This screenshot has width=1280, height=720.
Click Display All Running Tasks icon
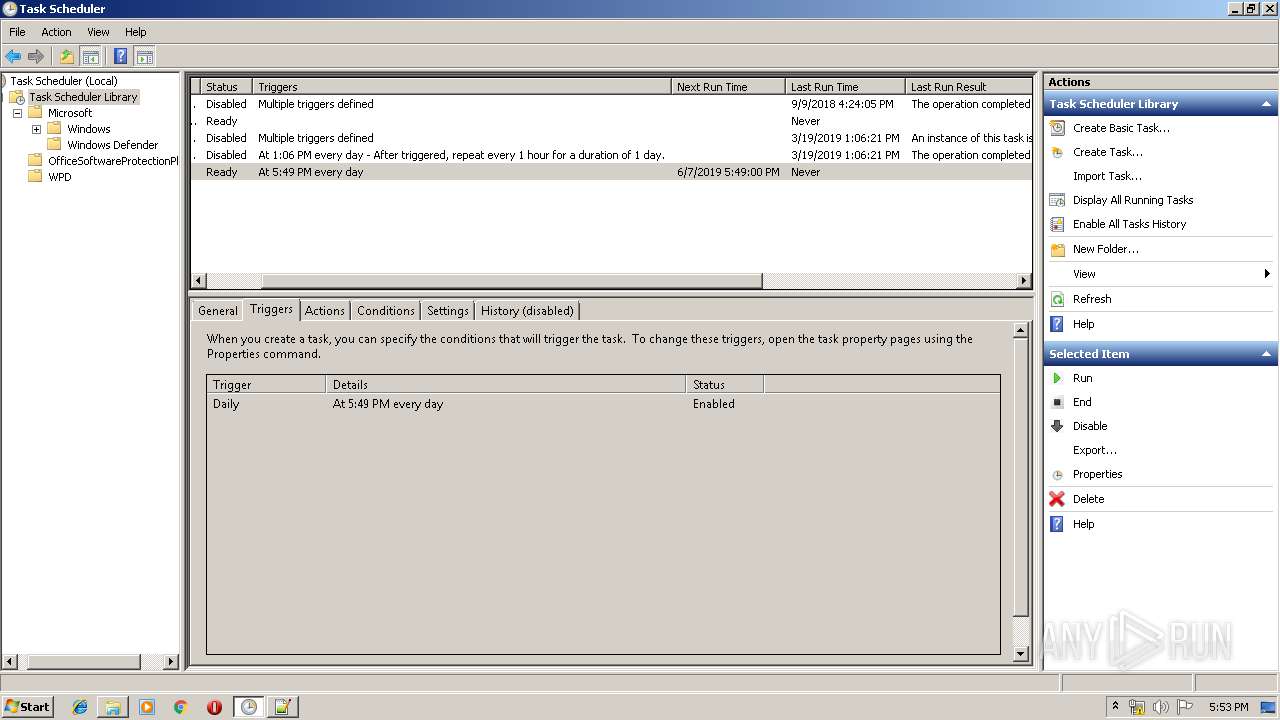[1057, 200]
